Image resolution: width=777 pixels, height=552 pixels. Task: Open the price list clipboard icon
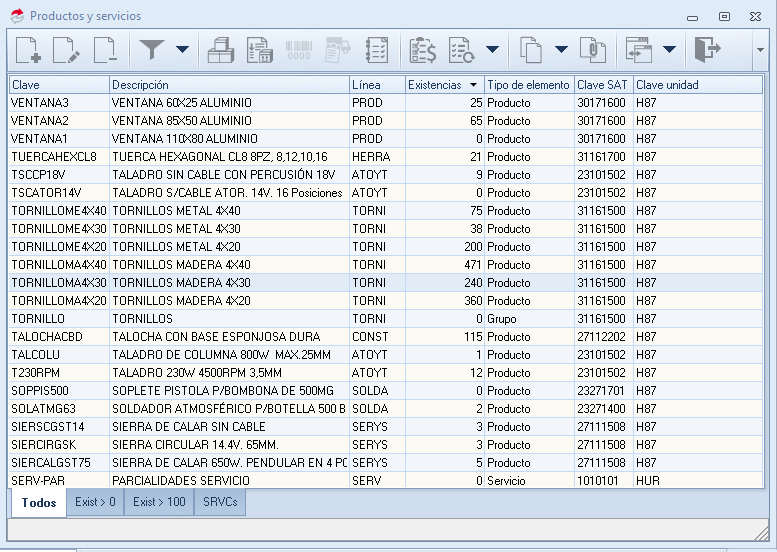pos(422,50)
